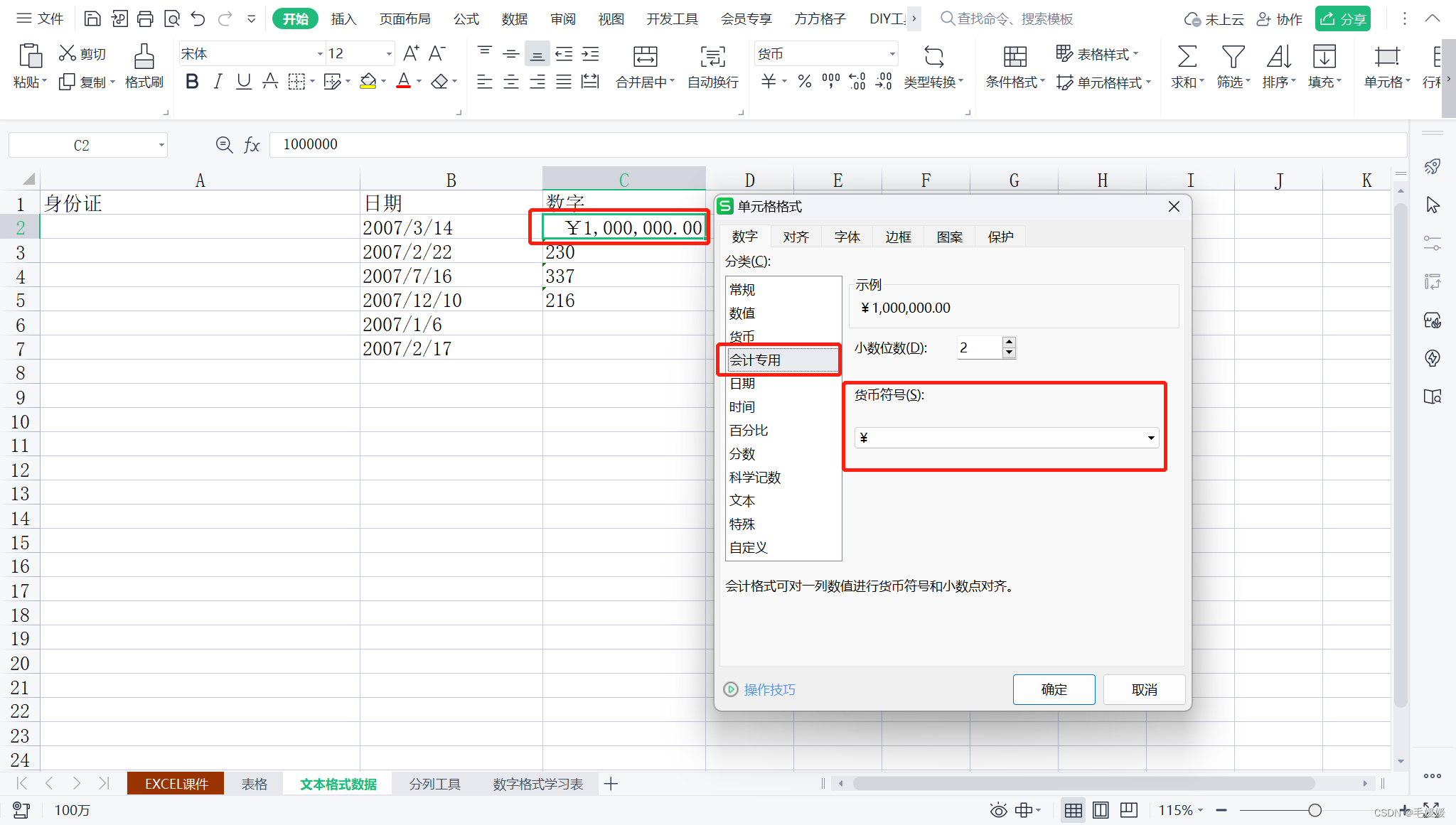
Task: Click the Format Painter (格式刷) icon
Action: tap(144, 57)
